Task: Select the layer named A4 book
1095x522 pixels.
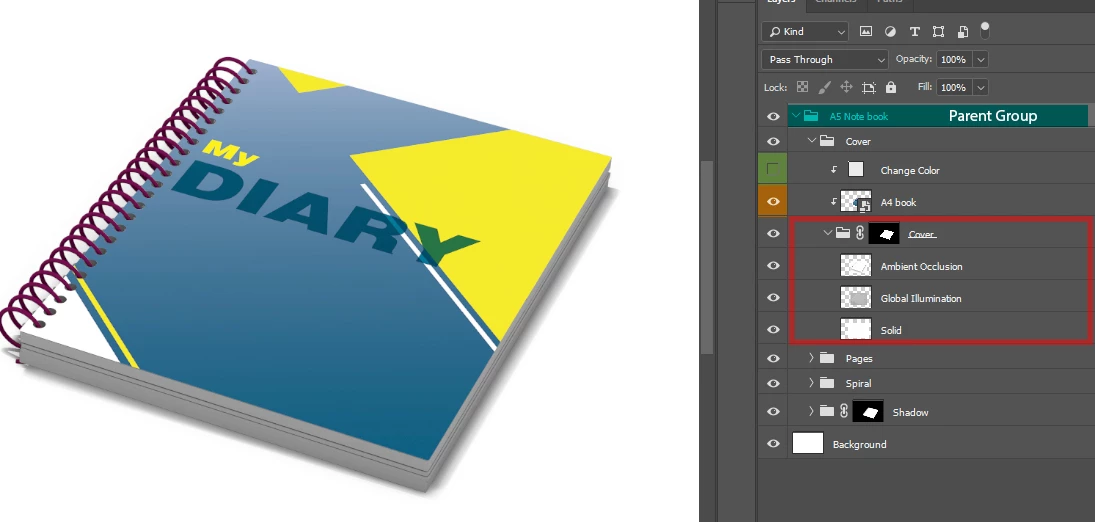Action: [x=898, y=202]
